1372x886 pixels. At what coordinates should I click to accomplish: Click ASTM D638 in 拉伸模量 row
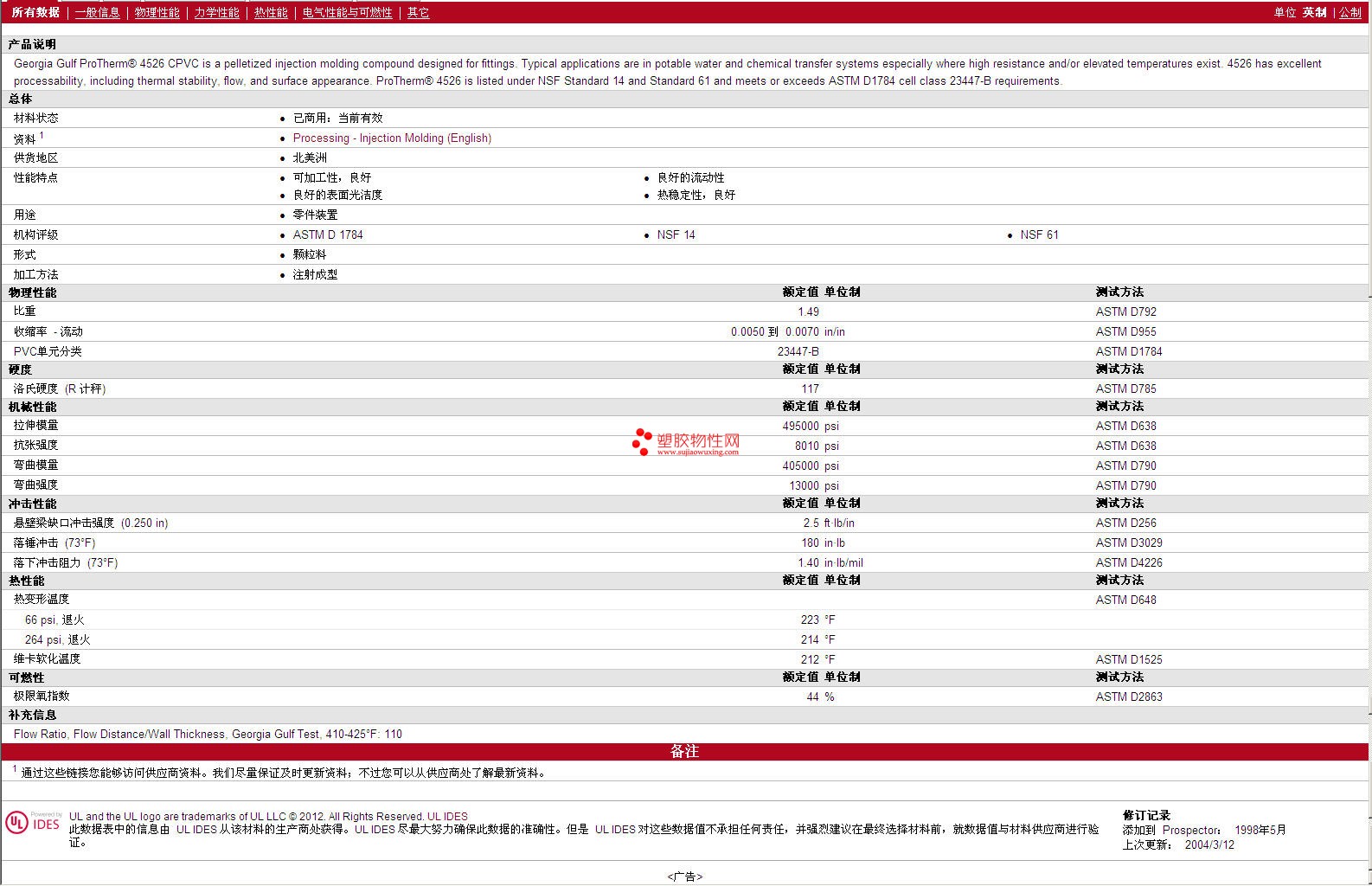1125,426
